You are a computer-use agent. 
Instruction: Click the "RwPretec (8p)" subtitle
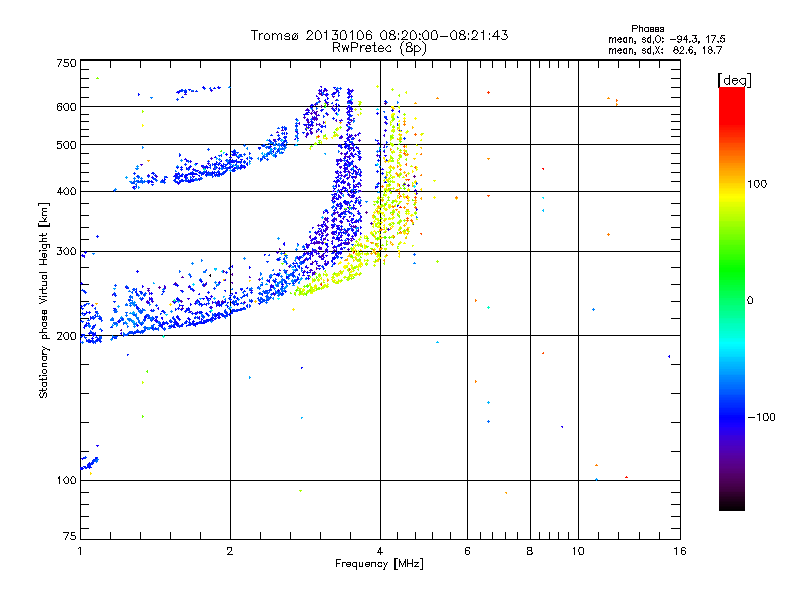379,48
